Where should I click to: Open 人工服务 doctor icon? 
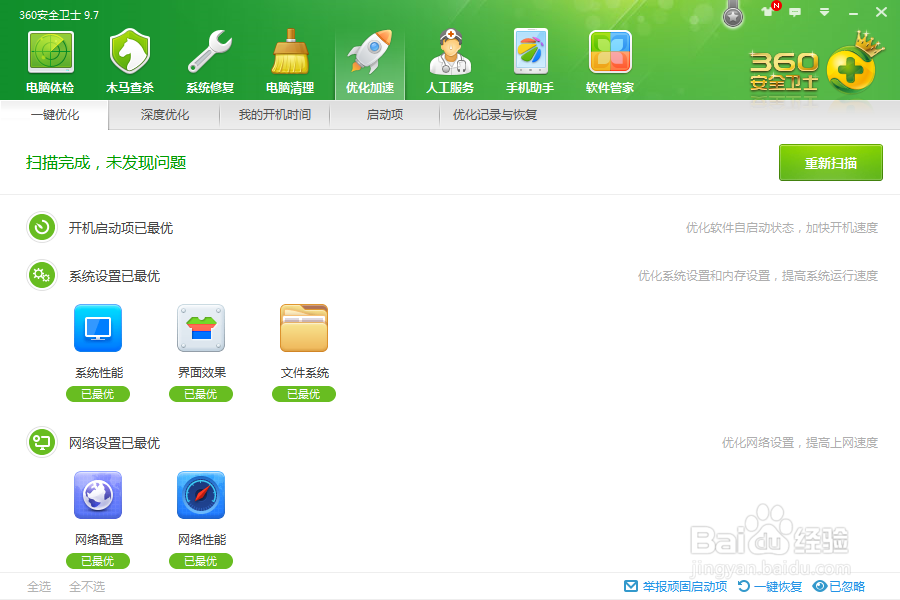click(x=451, y=52)
